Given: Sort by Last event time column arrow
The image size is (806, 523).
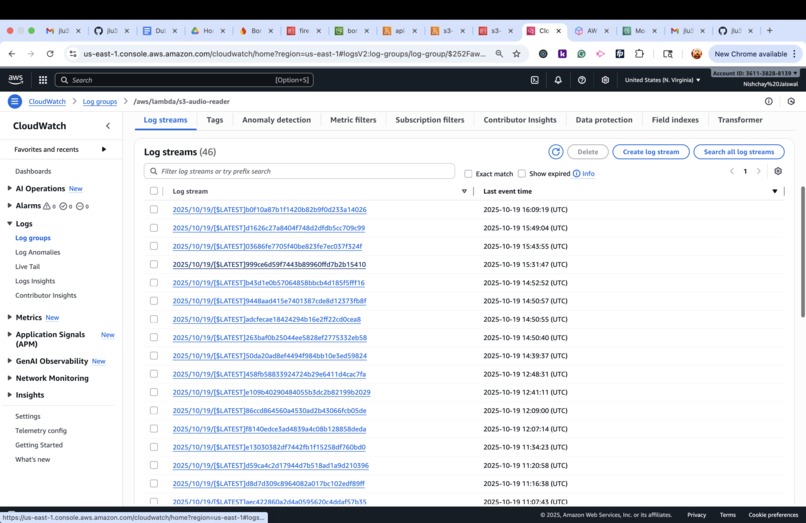Looking at the screenshot, I should pos(775,191).
